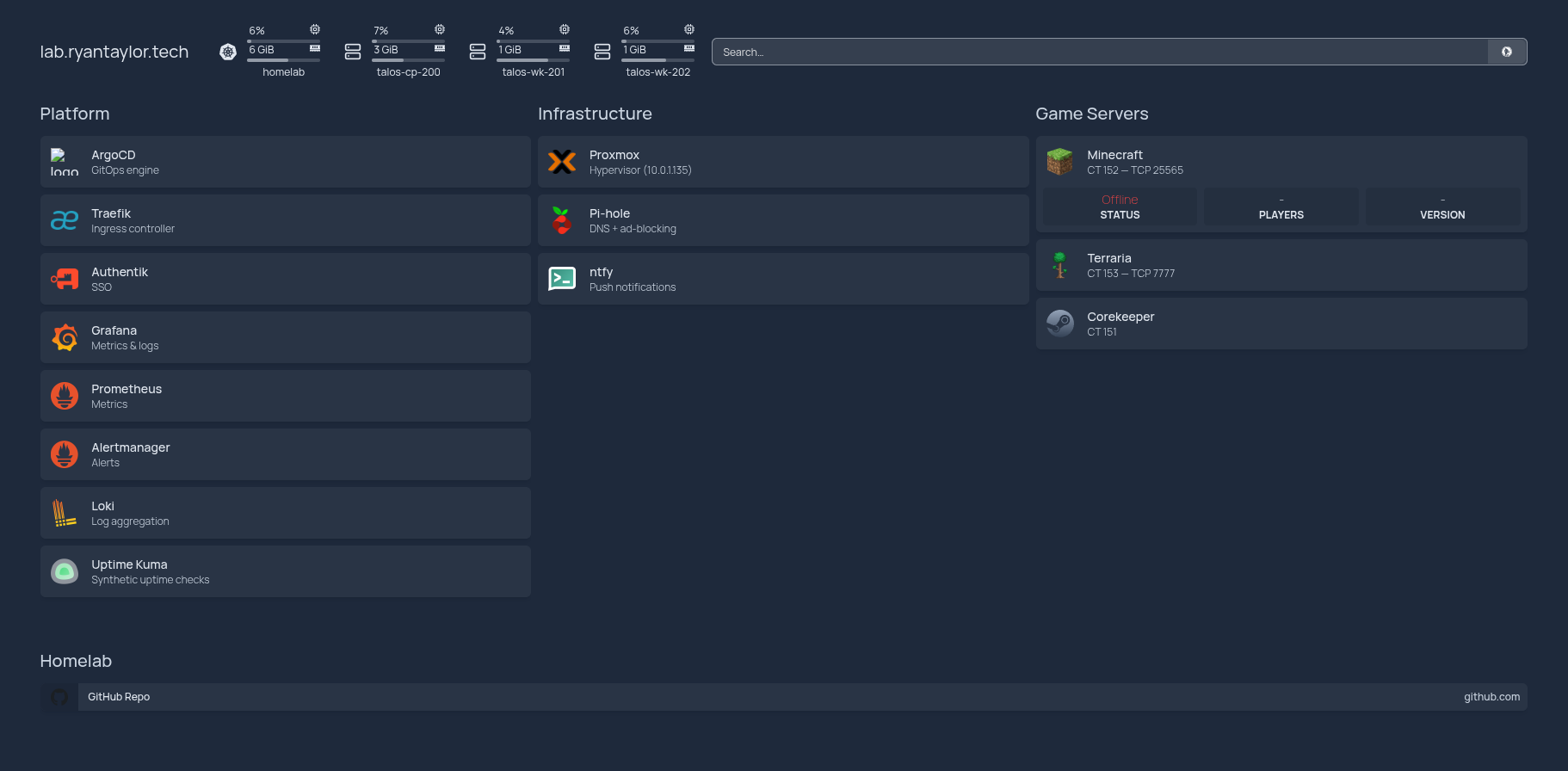Viewport: 1568px width, 771px height.
Task: Click the CPU chip icon above homelab
Action: point(315,29)
